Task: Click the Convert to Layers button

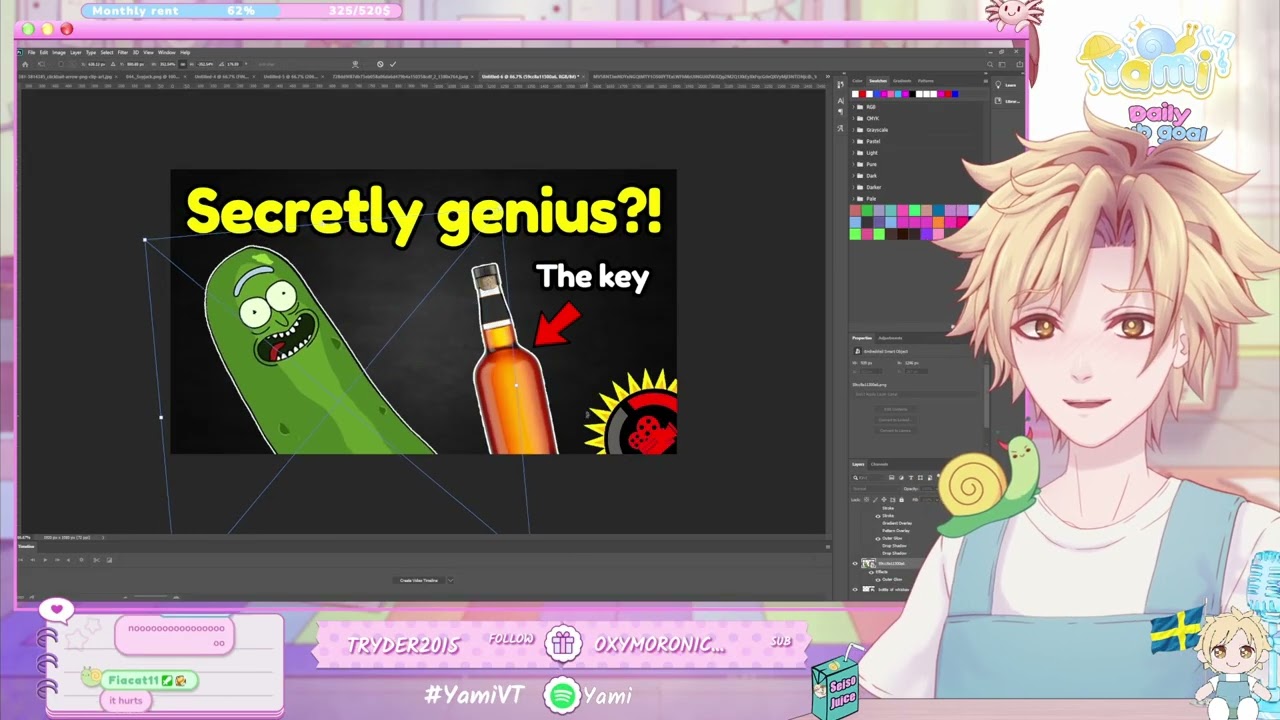Action: pos(896,431)
